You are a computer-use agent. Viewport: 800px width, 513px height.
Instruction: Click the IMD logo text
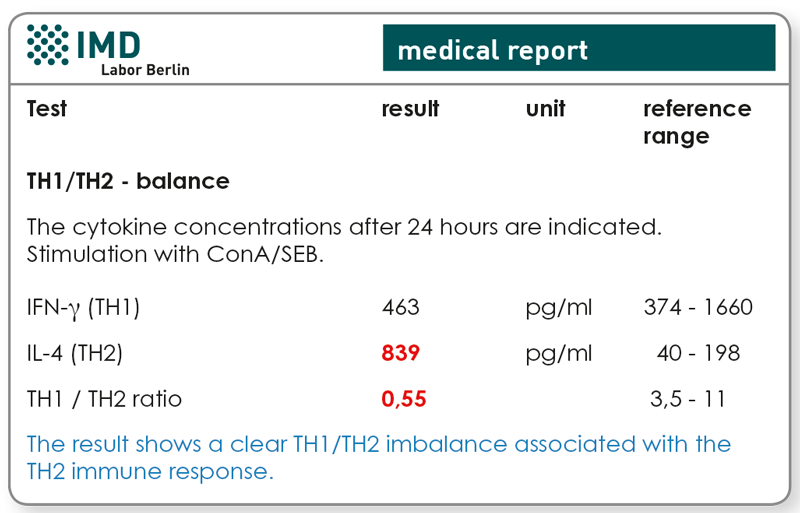[x=109, y=45]
